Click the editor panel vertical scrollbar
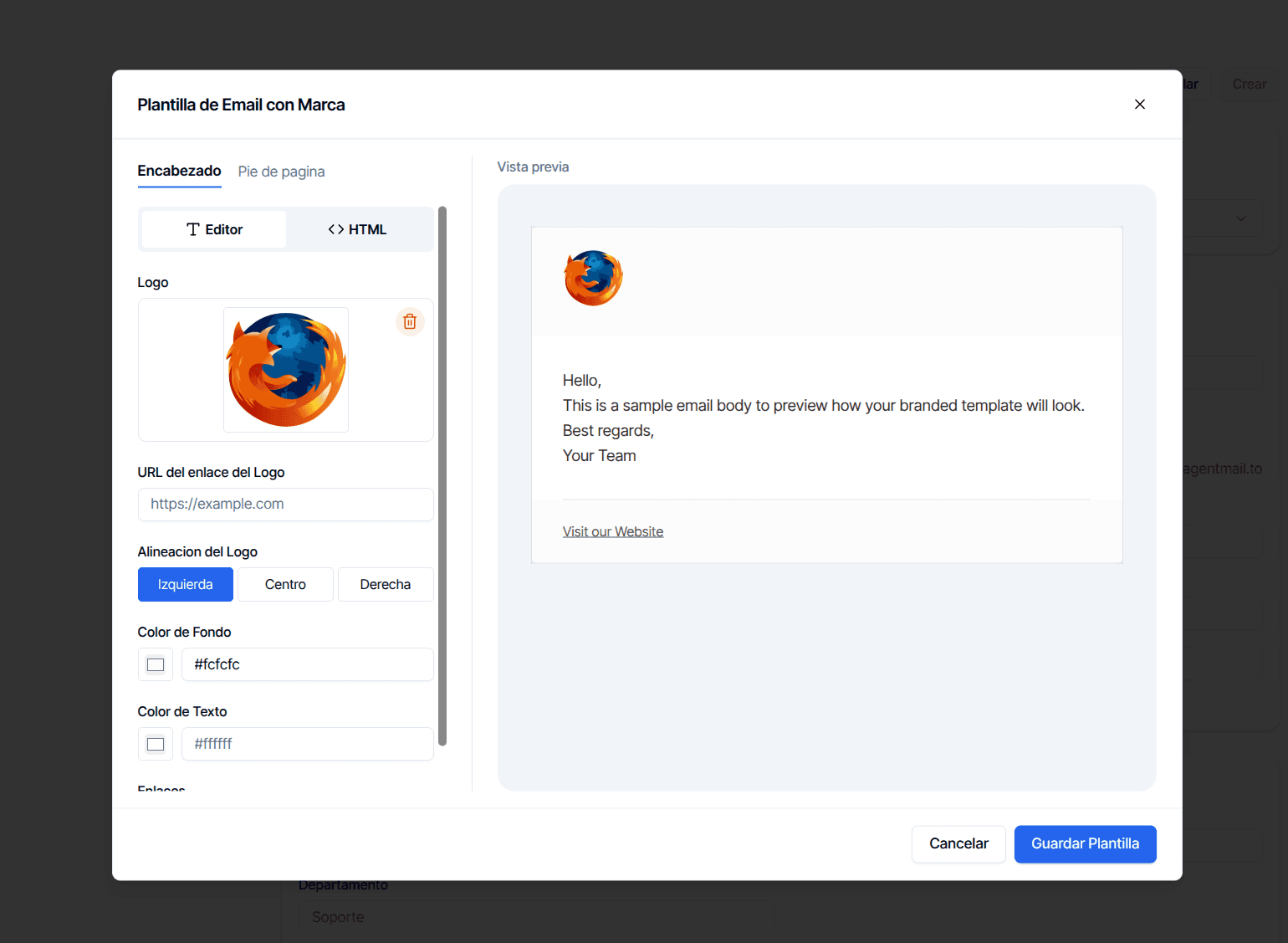Viewport: 1288px width, 943px height. [442, 475]
